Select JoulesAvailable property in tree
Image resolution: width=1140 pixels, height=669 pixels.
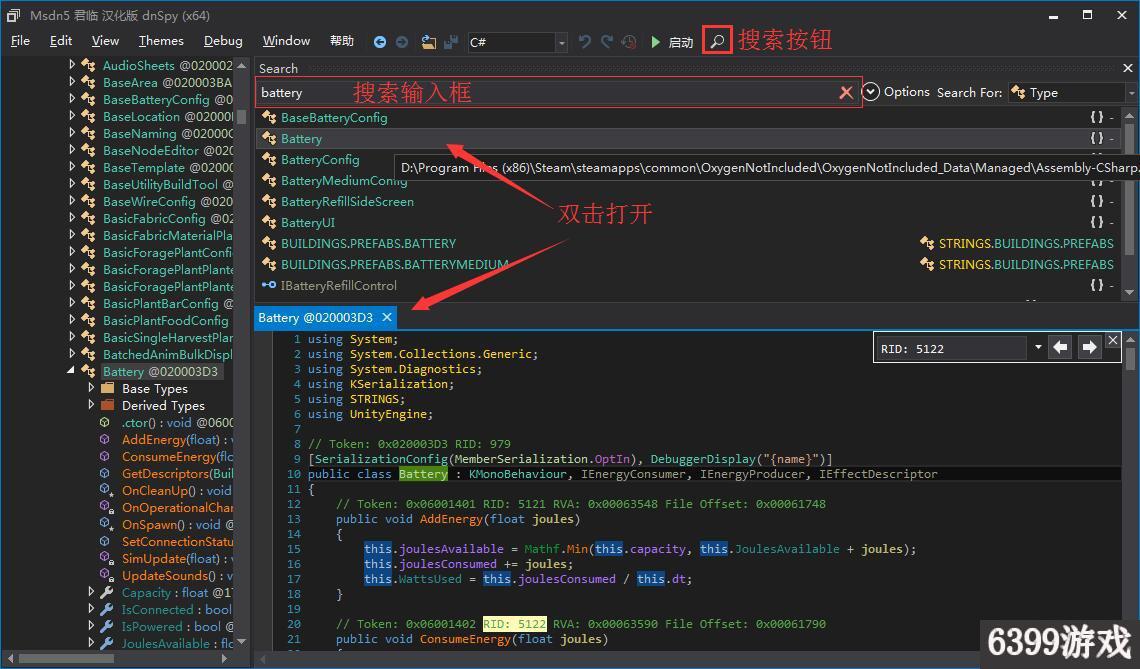pos(177,644)
